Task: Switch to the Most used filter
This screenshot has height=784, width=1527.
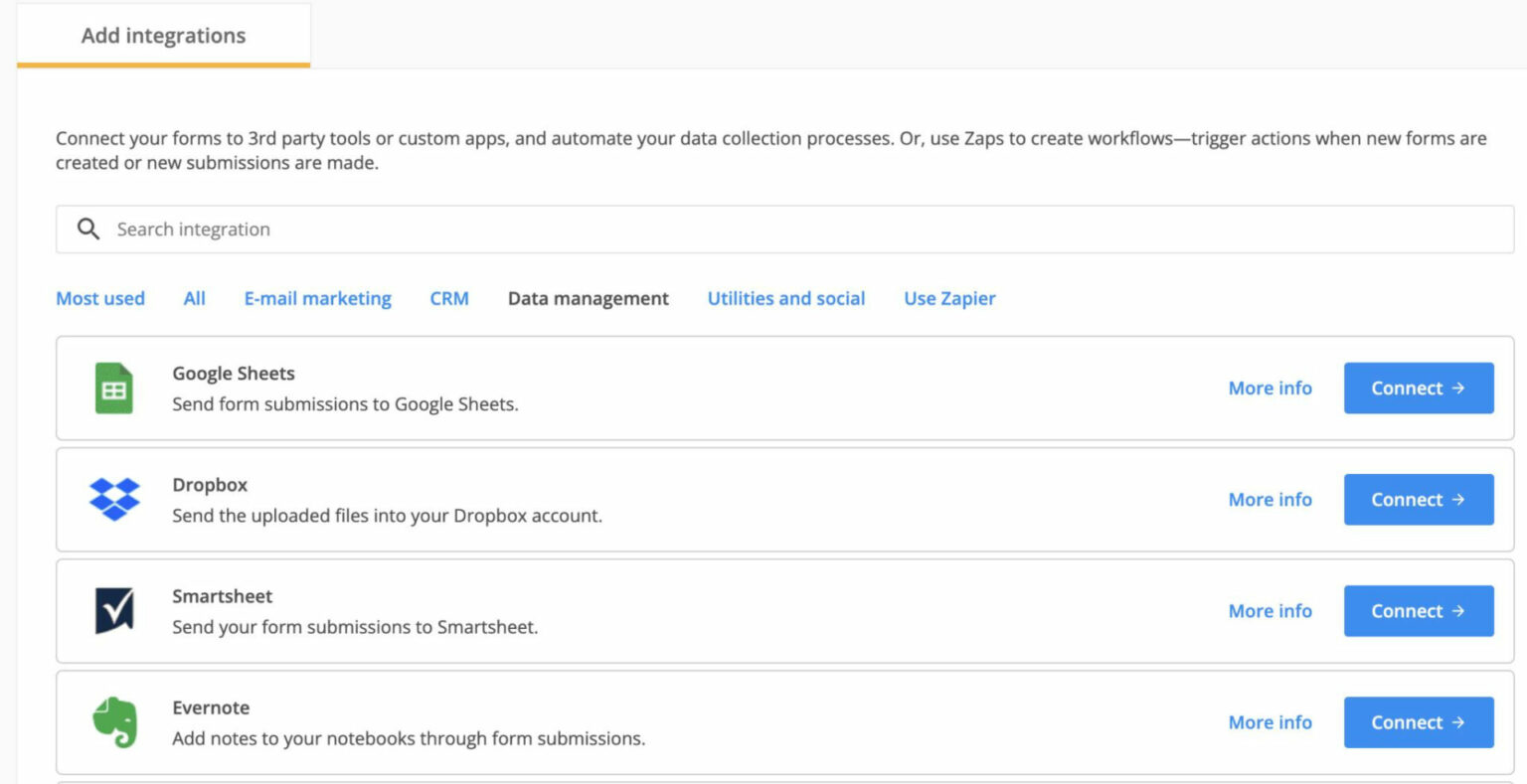Action: point(100,298)
